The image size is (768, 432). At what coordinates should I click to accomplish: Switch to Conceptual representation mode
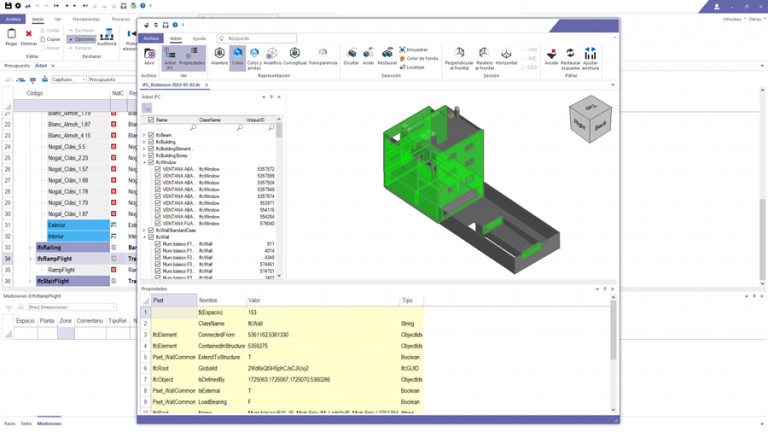(x=294, y=56)
